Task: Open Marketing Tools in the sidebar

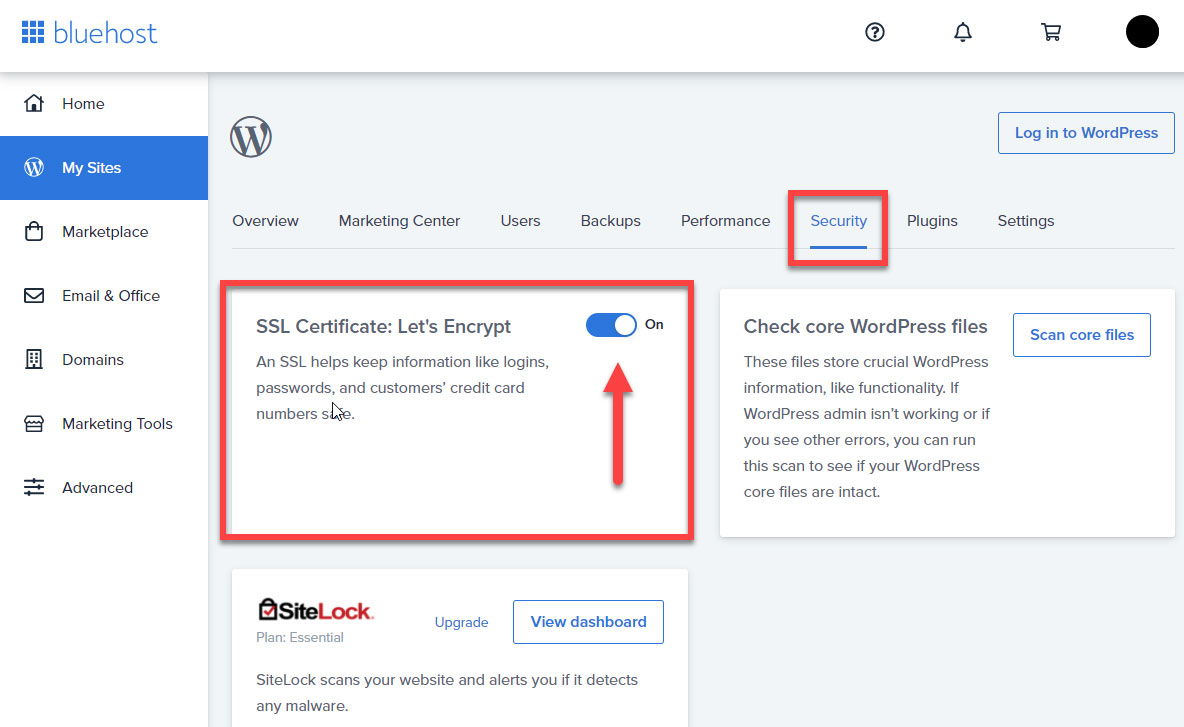Action: point(103,424)
